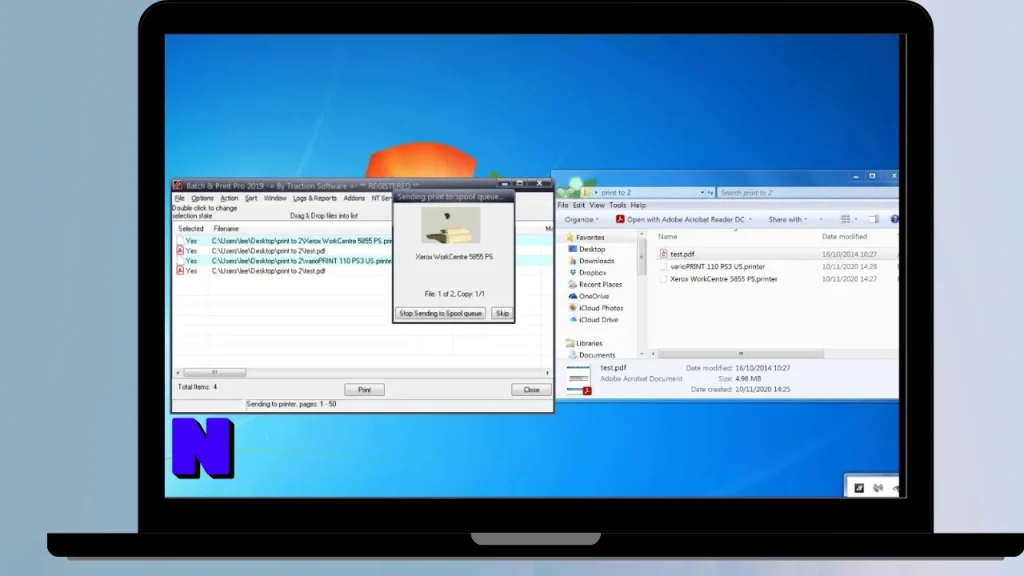
Task: Click the Selected column header in Batch list
Action: pos(191,229)
